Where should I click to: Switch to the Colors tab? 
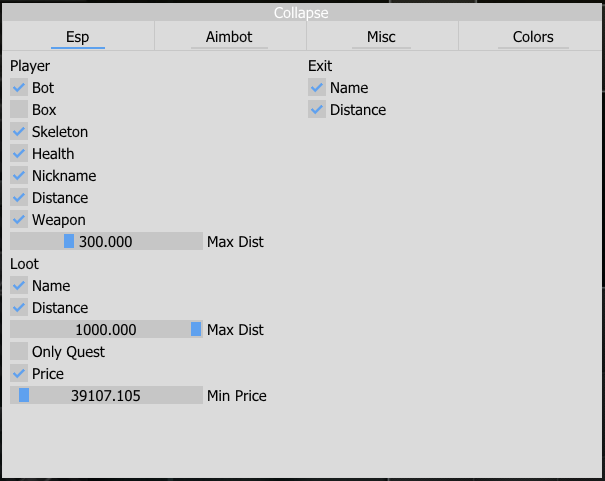click(x=532, y=37)
